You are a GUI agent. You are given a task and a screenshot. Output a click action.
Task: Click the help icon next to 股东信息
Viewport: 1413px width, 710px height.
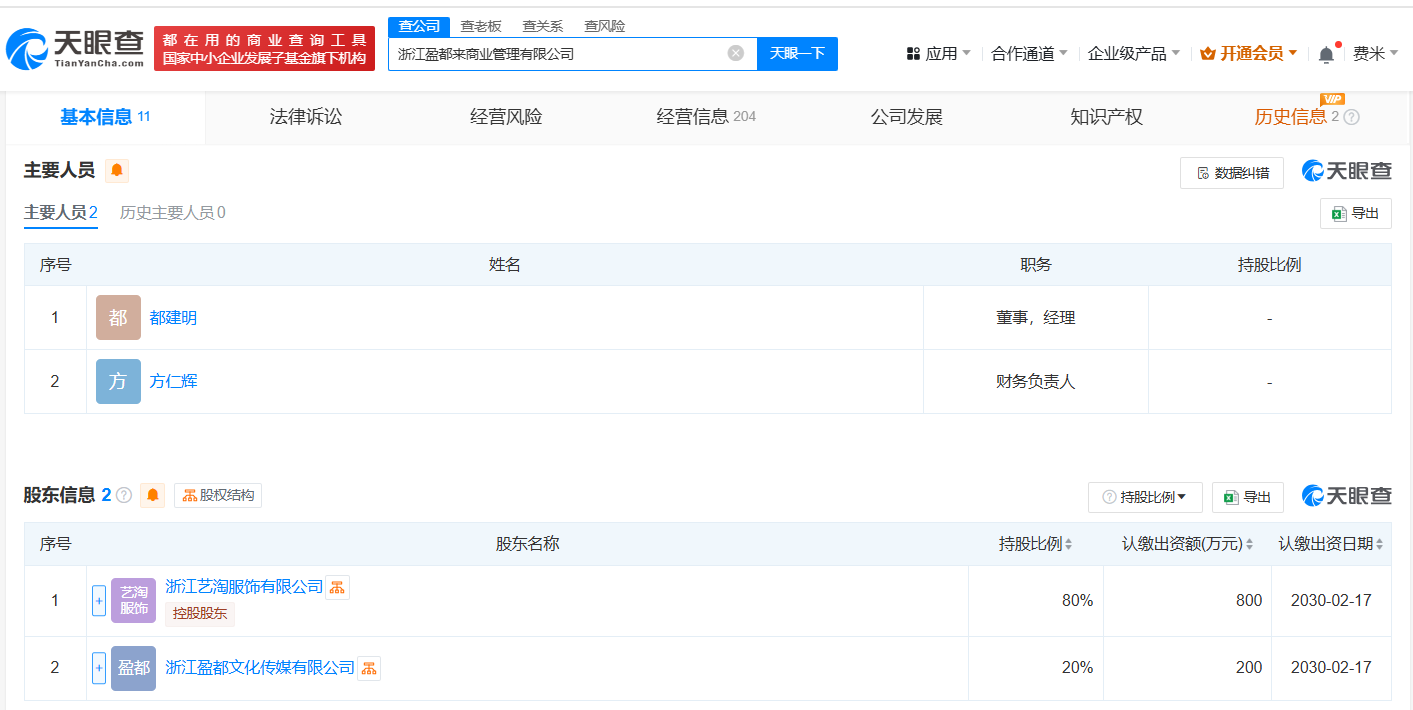124,495
